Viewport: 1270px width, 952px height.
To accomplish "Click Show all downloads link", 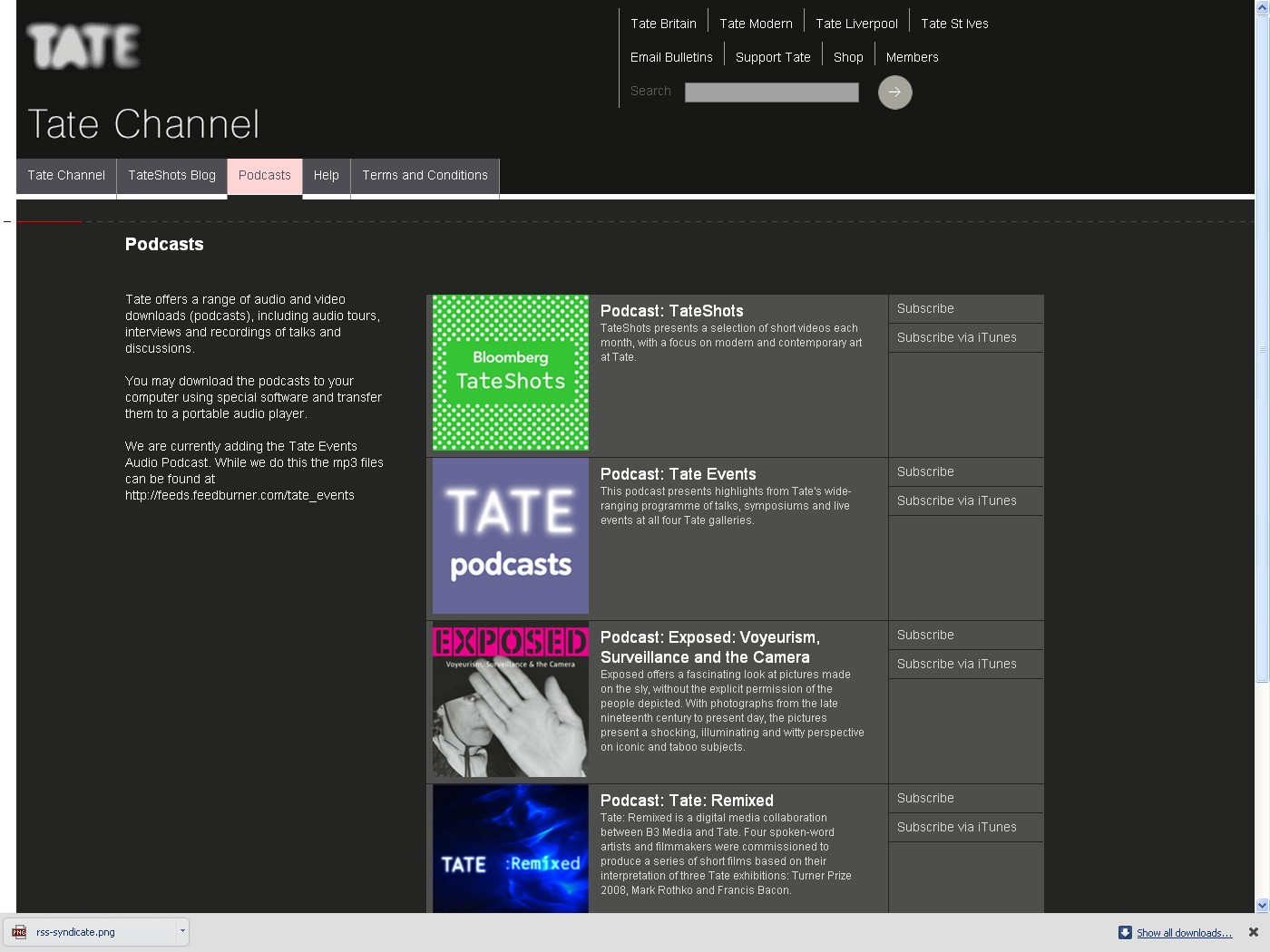I will (x=1185, y=933).
